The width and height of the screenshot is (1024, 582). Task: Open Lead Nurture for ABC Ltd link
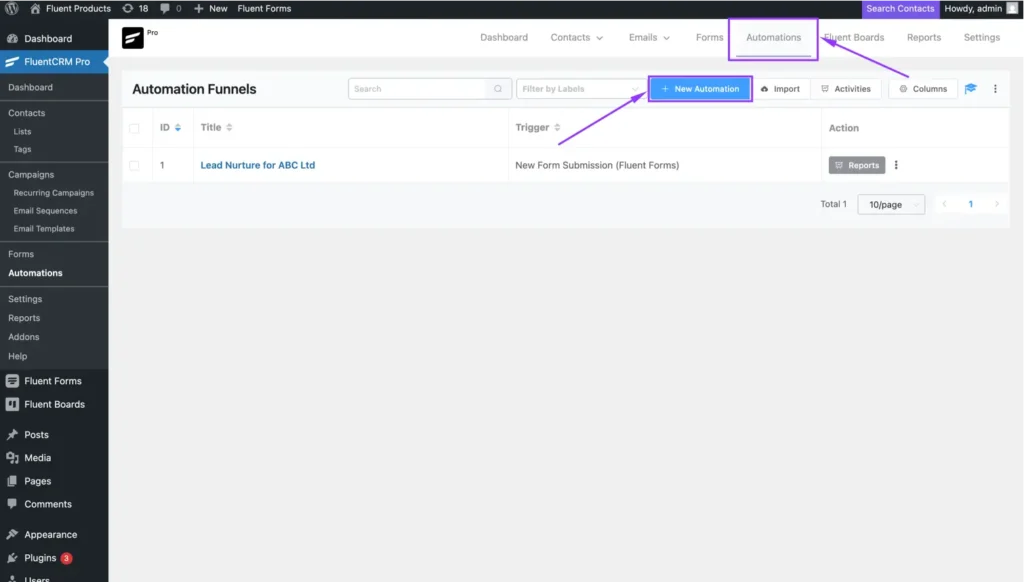pos(257,165)
